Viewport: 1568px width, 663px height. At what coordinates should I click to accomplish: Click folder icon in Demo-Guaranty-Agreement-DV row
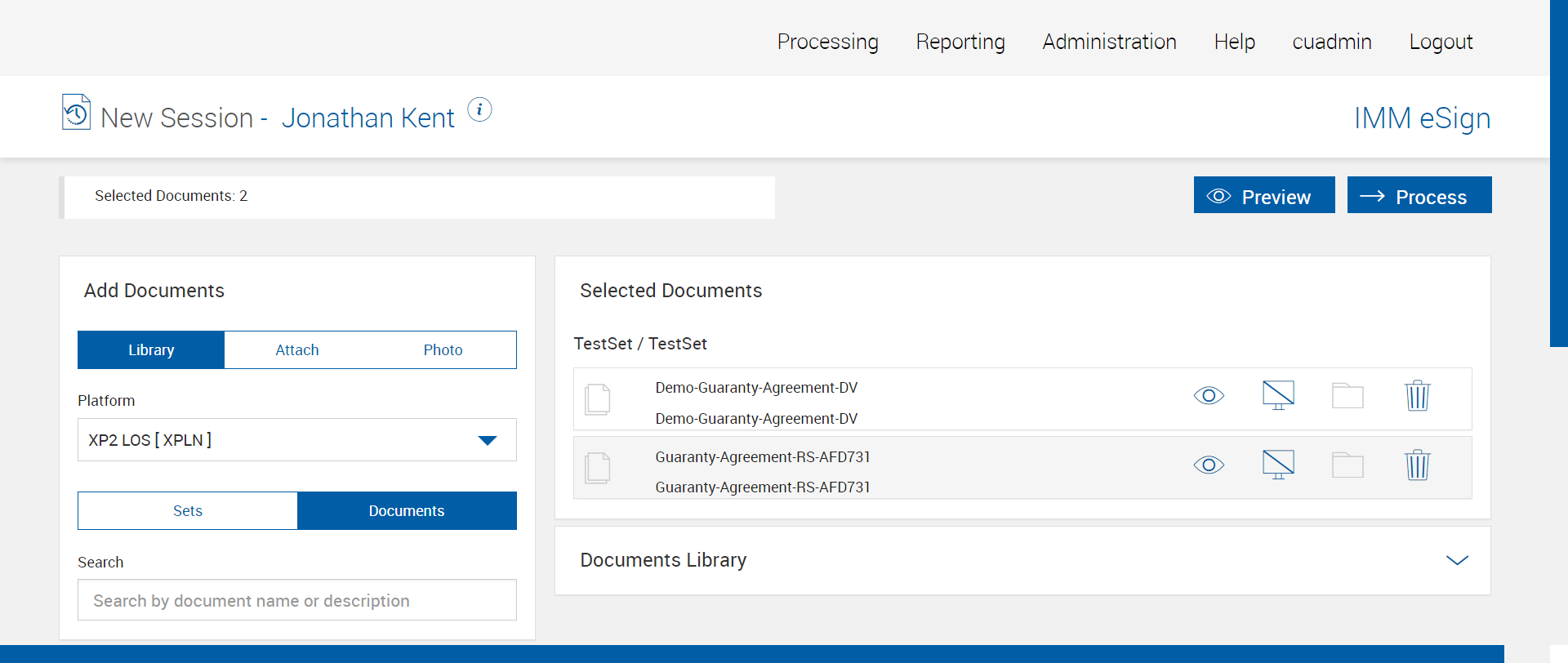click(x=1347, y=396)
